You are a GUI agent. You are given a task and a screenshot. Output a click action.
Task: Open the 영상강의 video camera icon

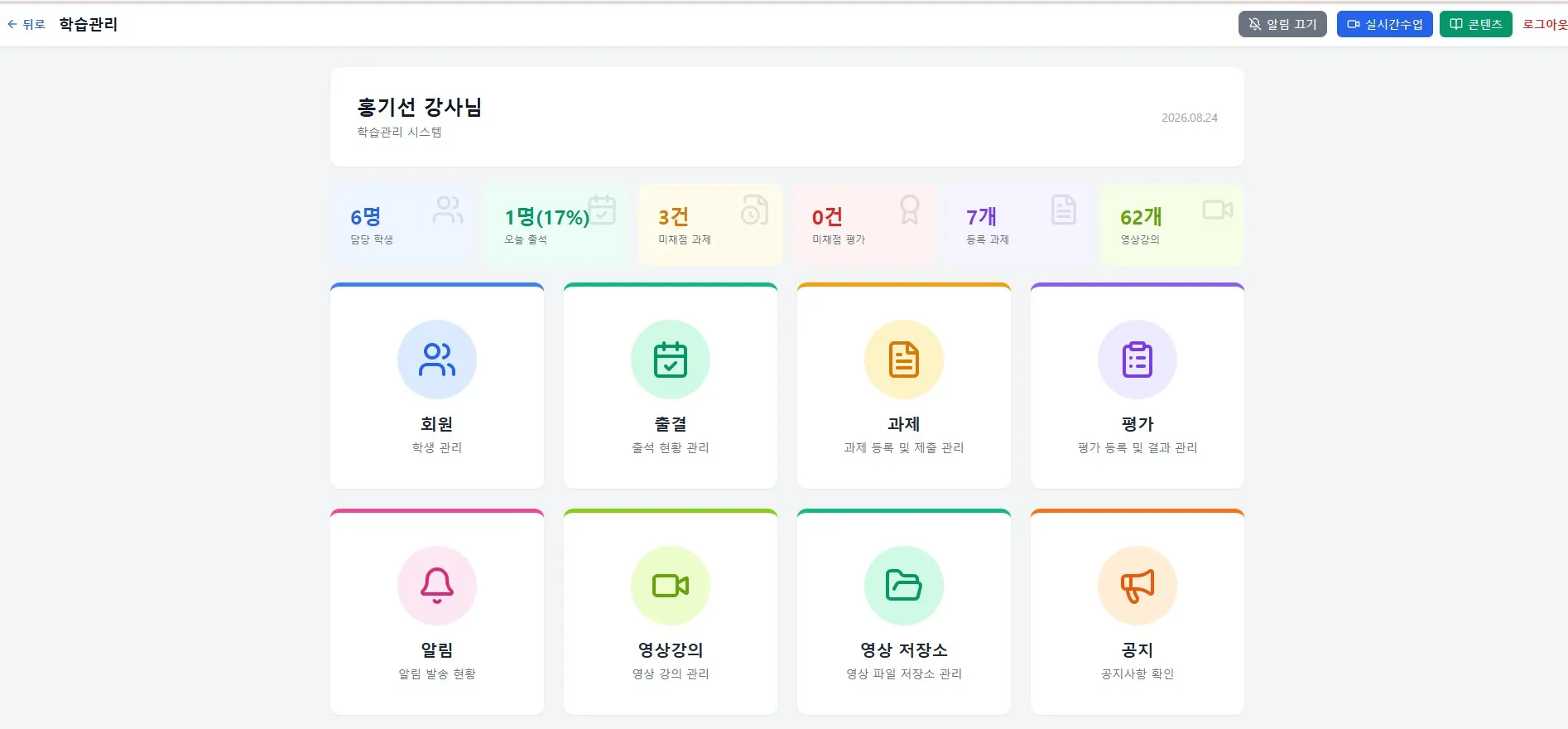pyautogui.click(x=671, y=586)
